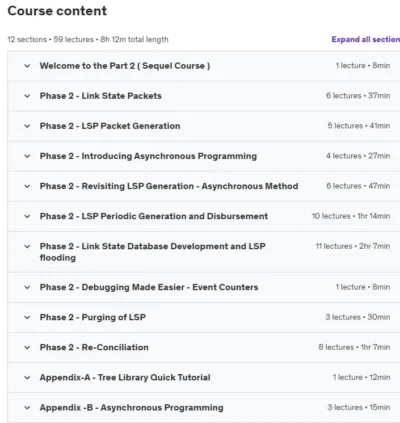Expand chevron for Revisiting LSP Generation section
This screenshot has height=423, width=400.
point(27,186)
